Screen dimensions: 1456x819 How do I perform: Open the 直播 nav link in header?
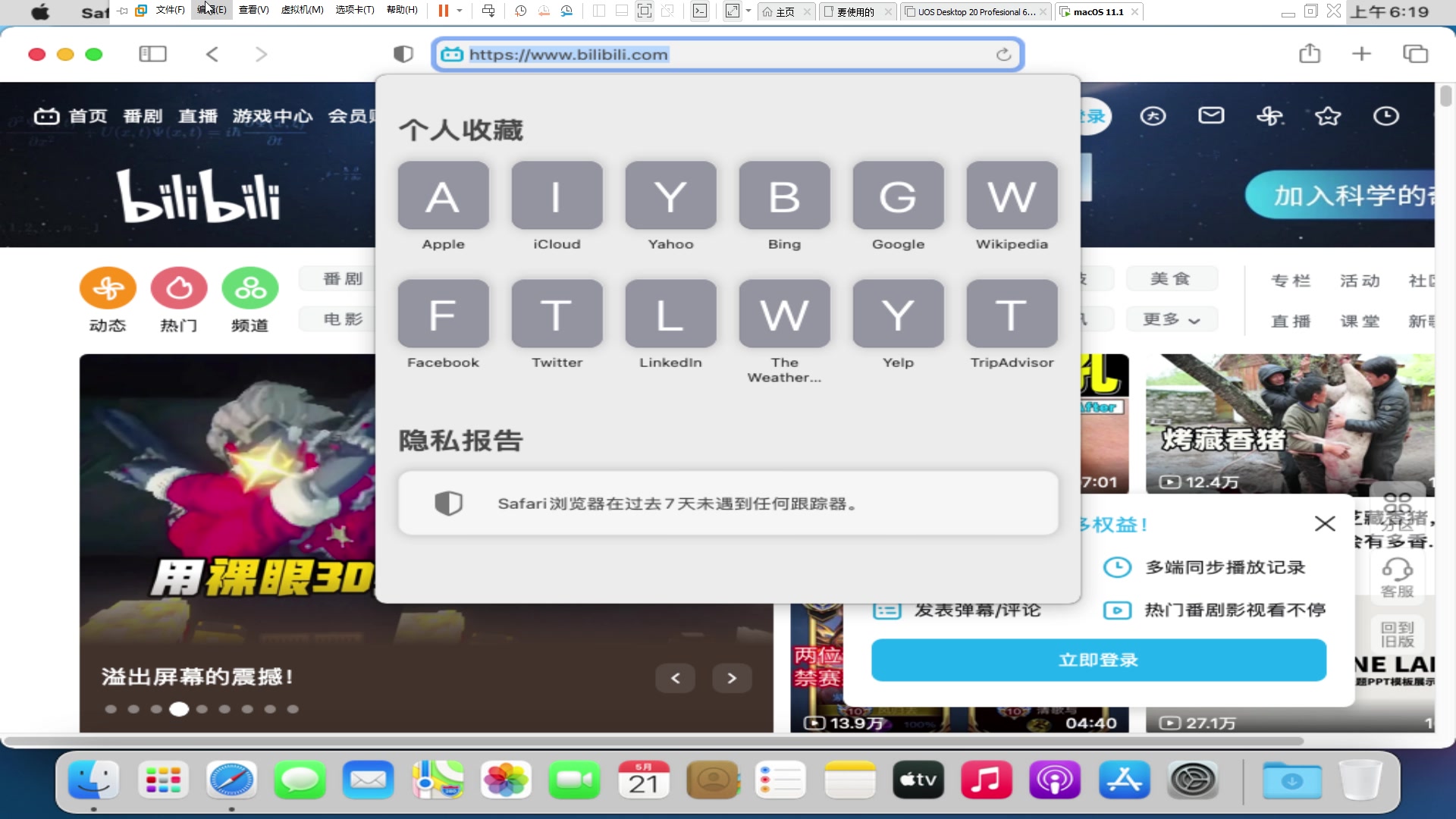tap(198, 116)
